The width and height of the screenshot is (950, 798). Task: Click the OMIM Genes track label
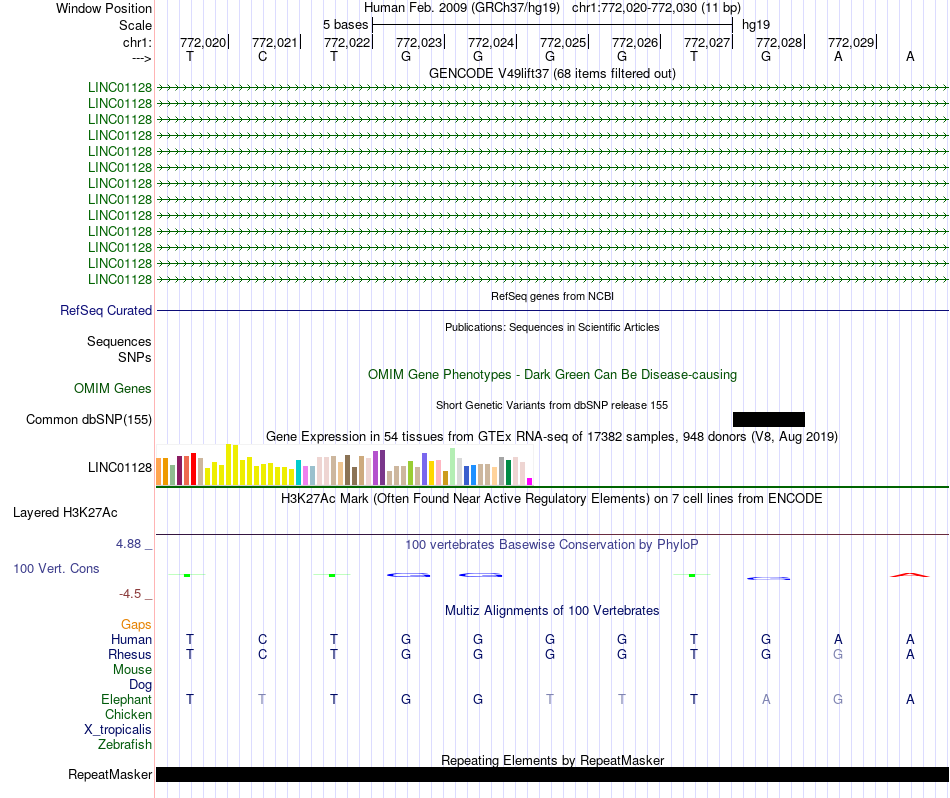click(x=113, y=388)
